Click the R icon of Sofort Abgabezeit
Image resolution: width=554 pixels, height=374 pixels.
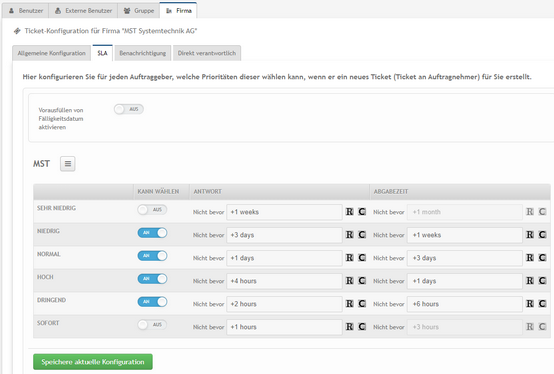(530, 326)
